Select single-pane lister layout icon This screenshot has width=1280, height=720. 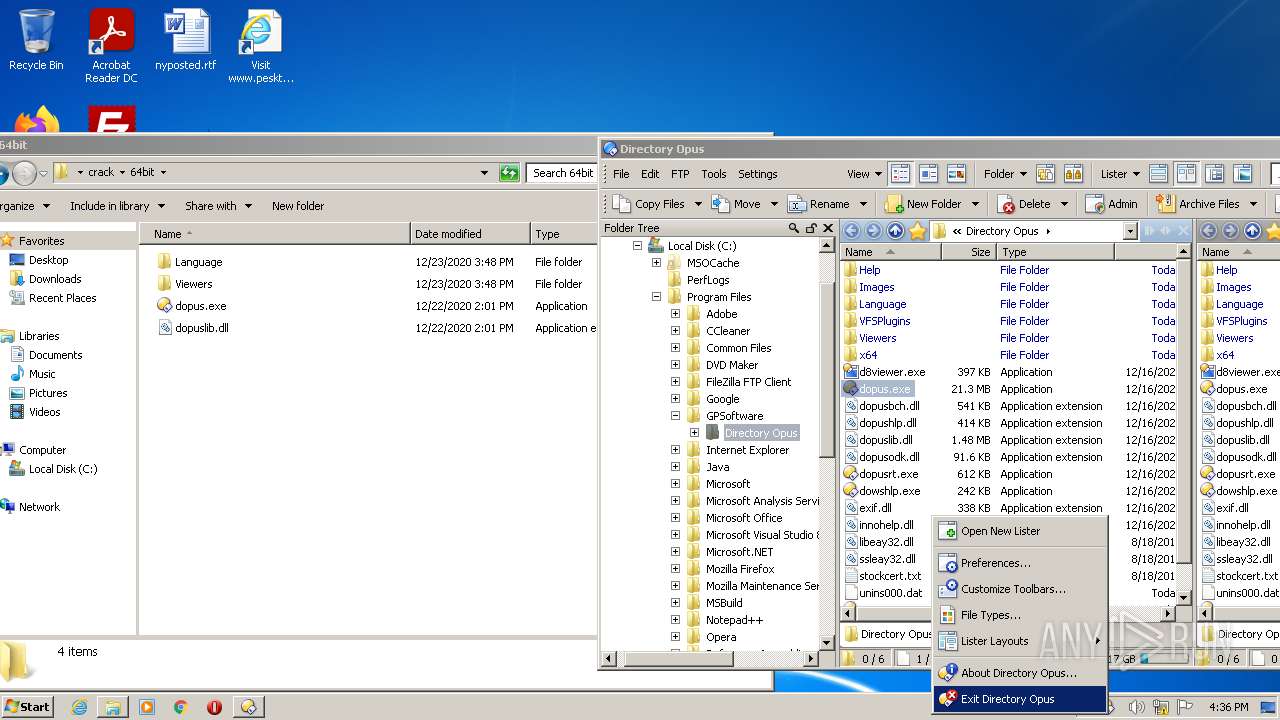[1158, 173]
